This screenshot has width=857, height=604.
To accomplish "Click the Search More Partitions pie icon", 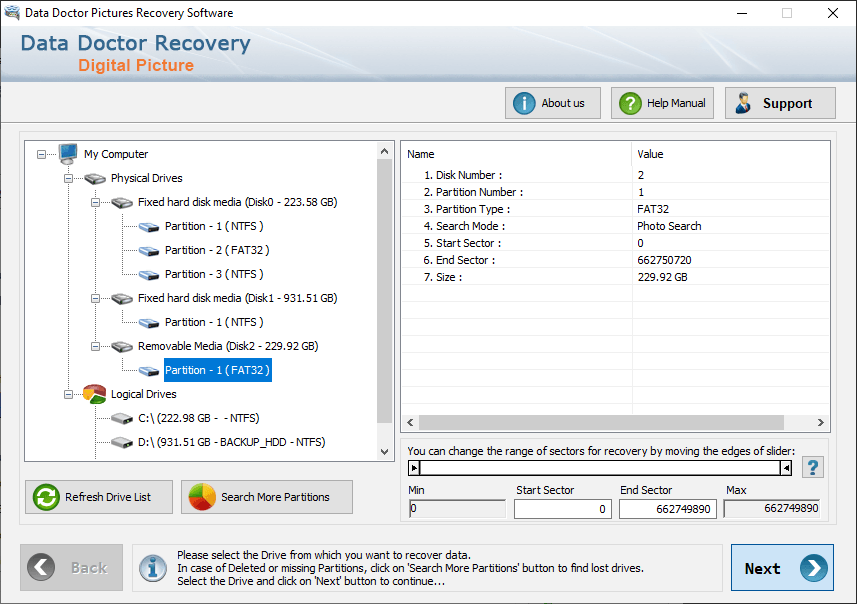I will point(202,497).
